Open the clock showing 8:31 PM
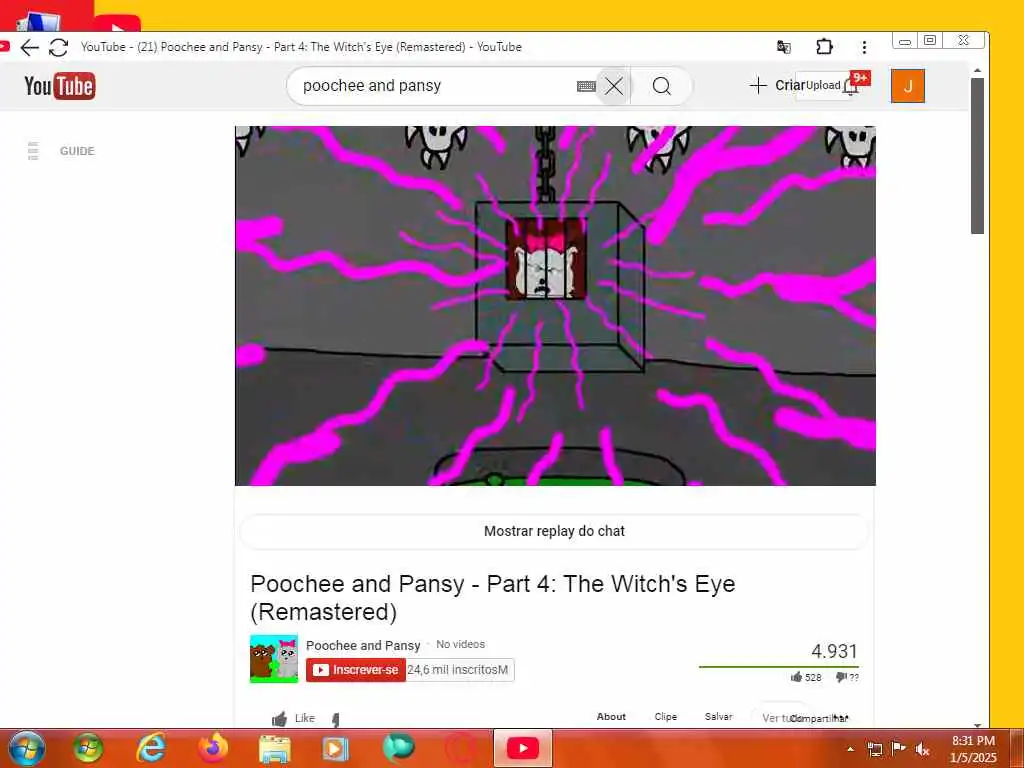Image resolution: width=1024 pixels, height=768 pixels. coord(973,749)
